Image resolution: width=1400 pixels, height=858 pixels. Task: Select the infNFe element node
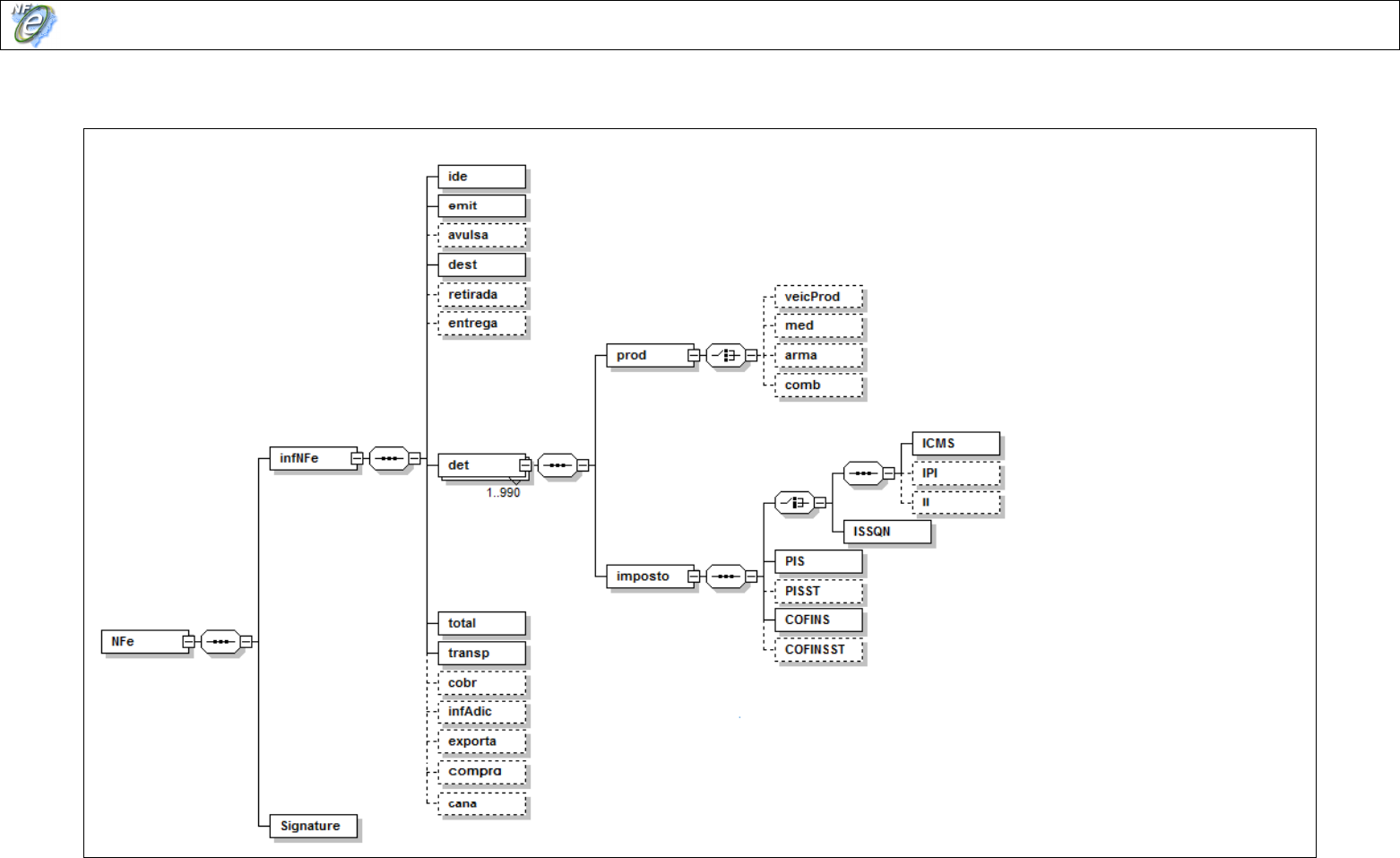tap(314, 458)
